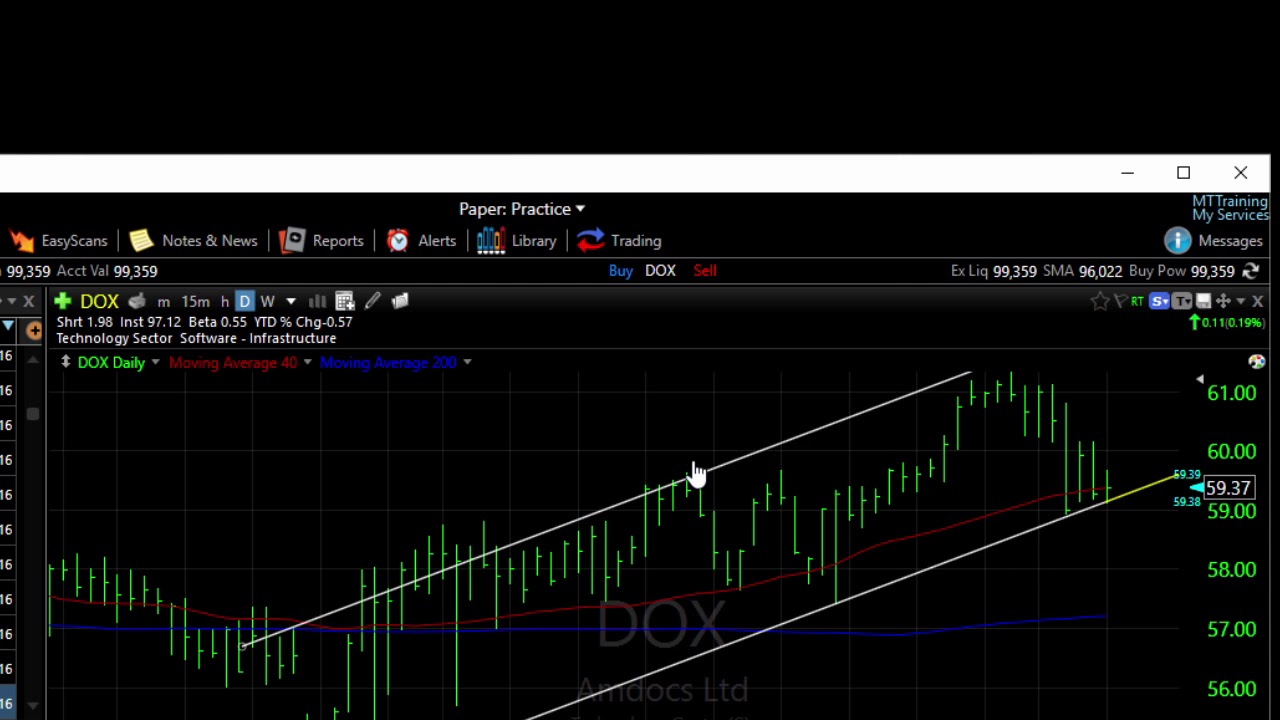Click the Moving Average 40 label
The width and height of the screenshot is (1280, 720).
tap(233, 363)
